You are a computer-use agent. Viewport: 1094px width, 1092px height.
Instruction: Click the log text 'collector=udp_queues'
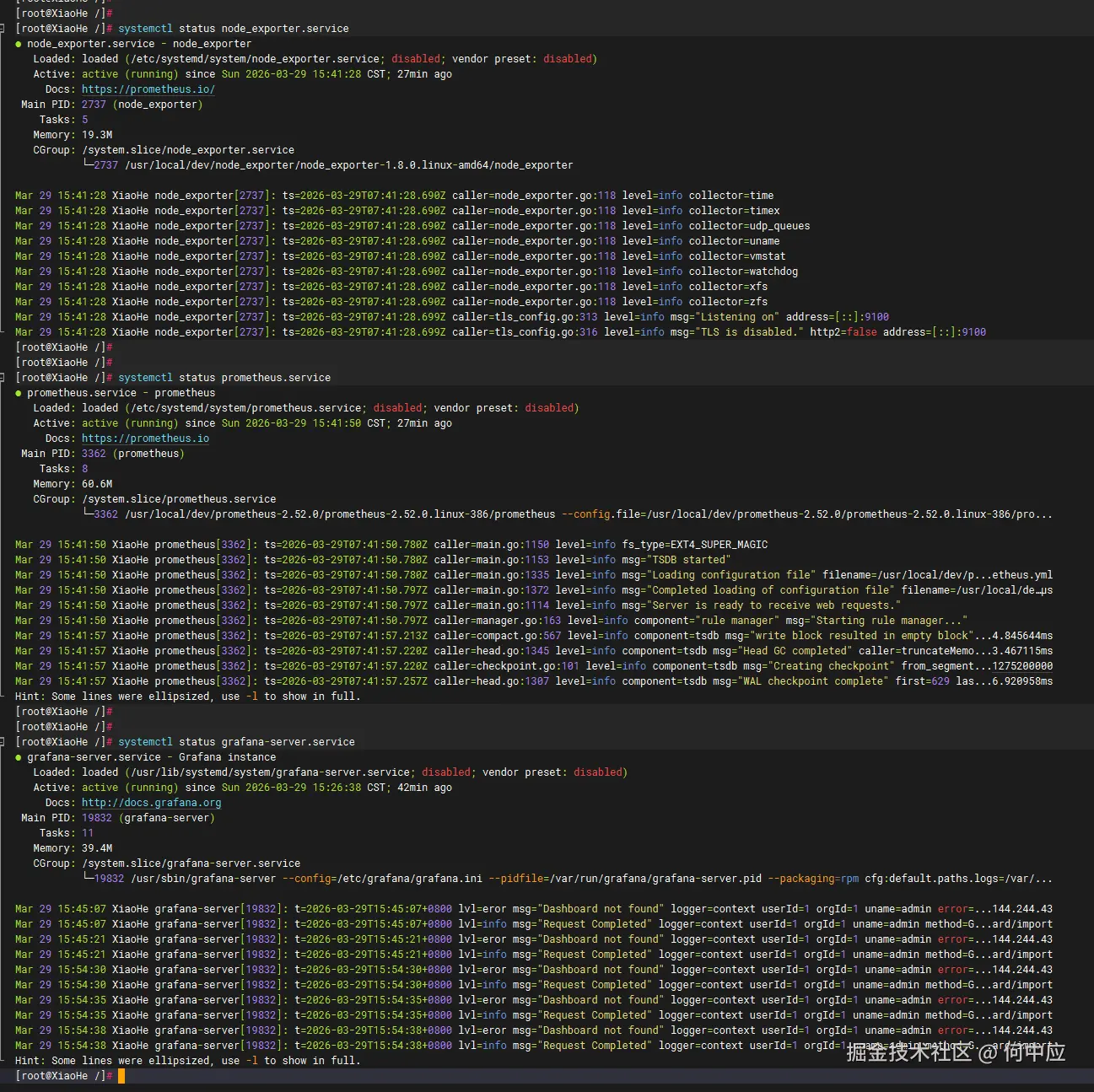click(750, 226)
